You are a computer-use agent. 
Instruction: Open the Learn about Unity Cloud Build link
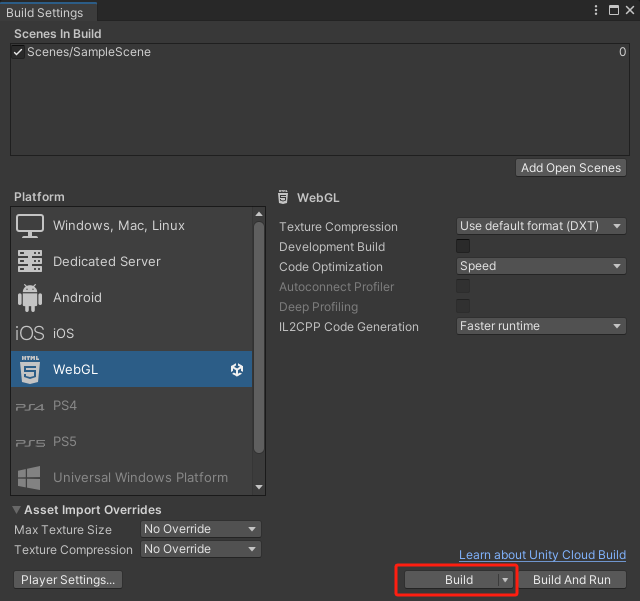point(542,555)
